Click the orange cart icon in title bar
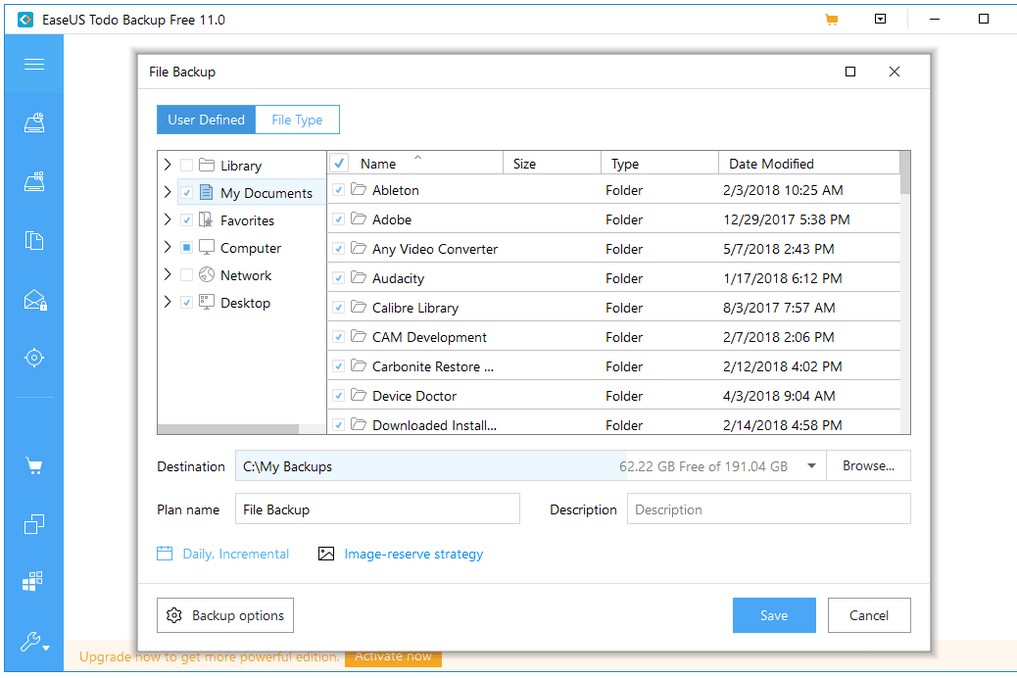The width and height of the screenshot is (1017, 678). [x=832, y=19]
